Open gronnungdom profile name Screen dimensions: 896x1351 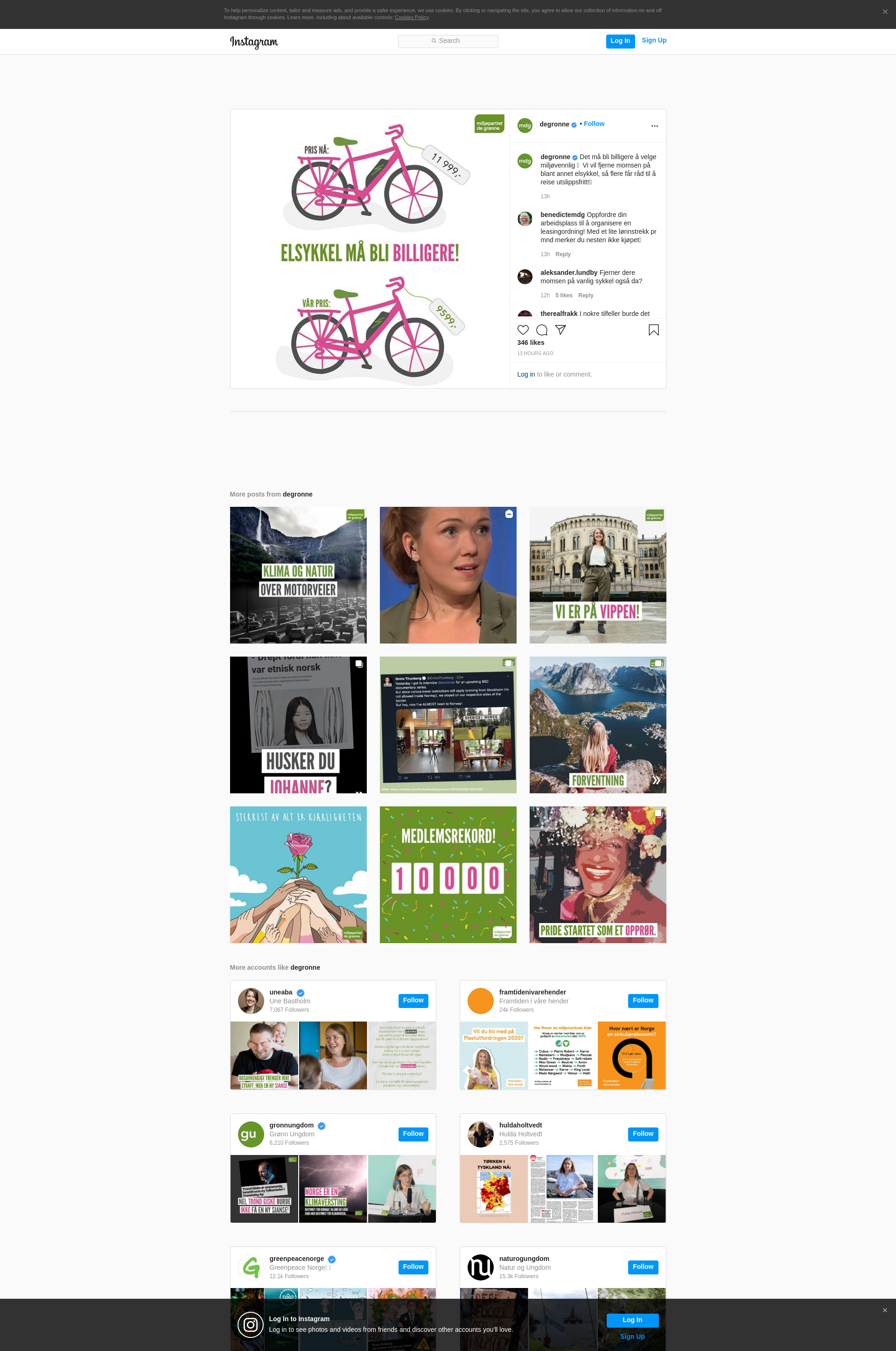pos(291,1125)
